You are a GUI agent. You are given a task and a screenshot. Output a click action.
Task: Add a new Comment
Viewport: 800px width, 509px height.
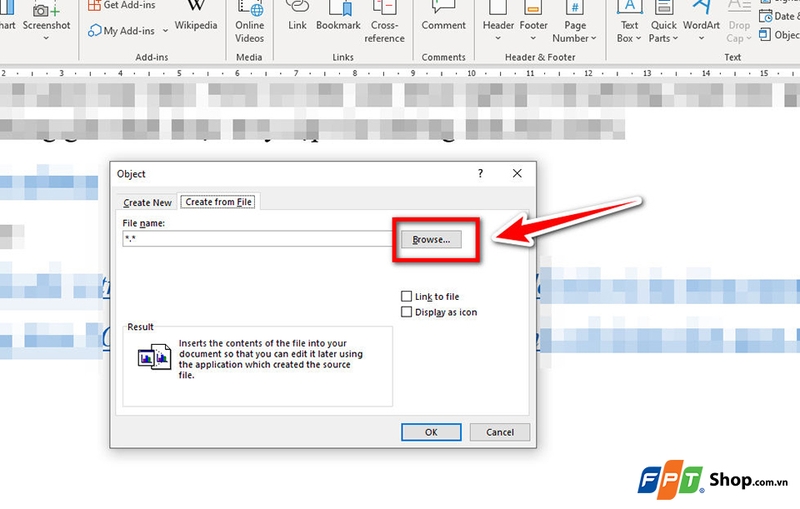click(x=443, y=17)
